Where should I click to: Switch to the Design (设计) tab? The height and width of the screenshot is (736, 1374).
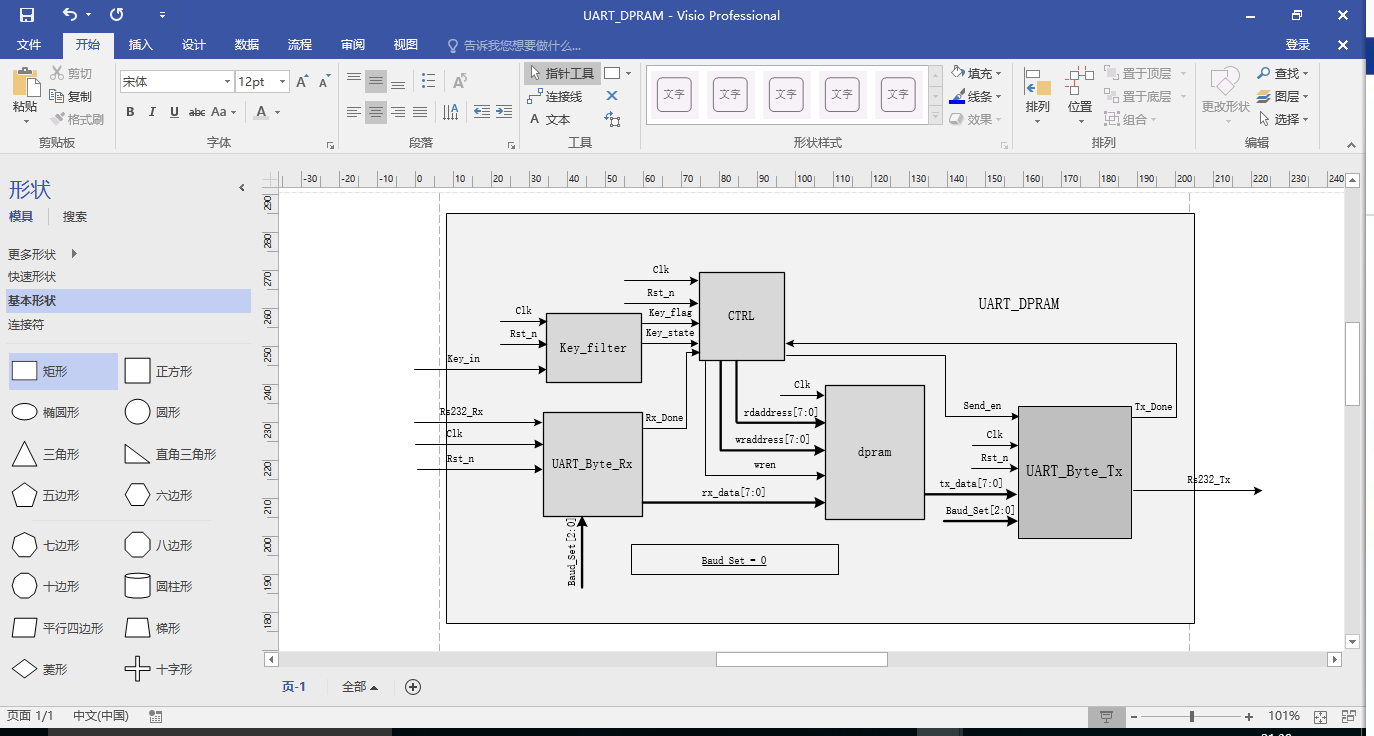pyautogui.click(x=194, y=45)
